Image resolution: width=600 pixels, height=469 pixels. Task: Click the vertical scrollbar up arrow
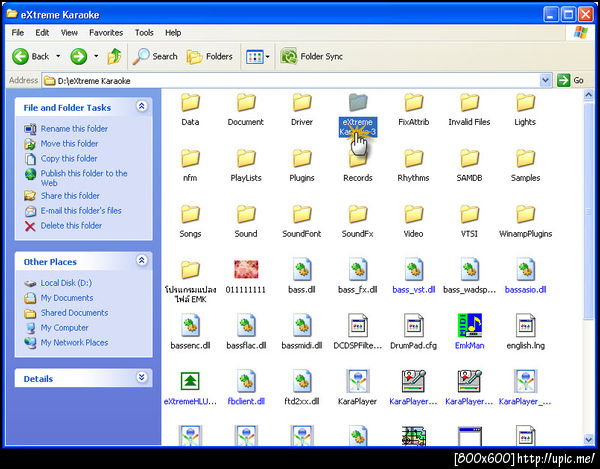pos(589,94)
